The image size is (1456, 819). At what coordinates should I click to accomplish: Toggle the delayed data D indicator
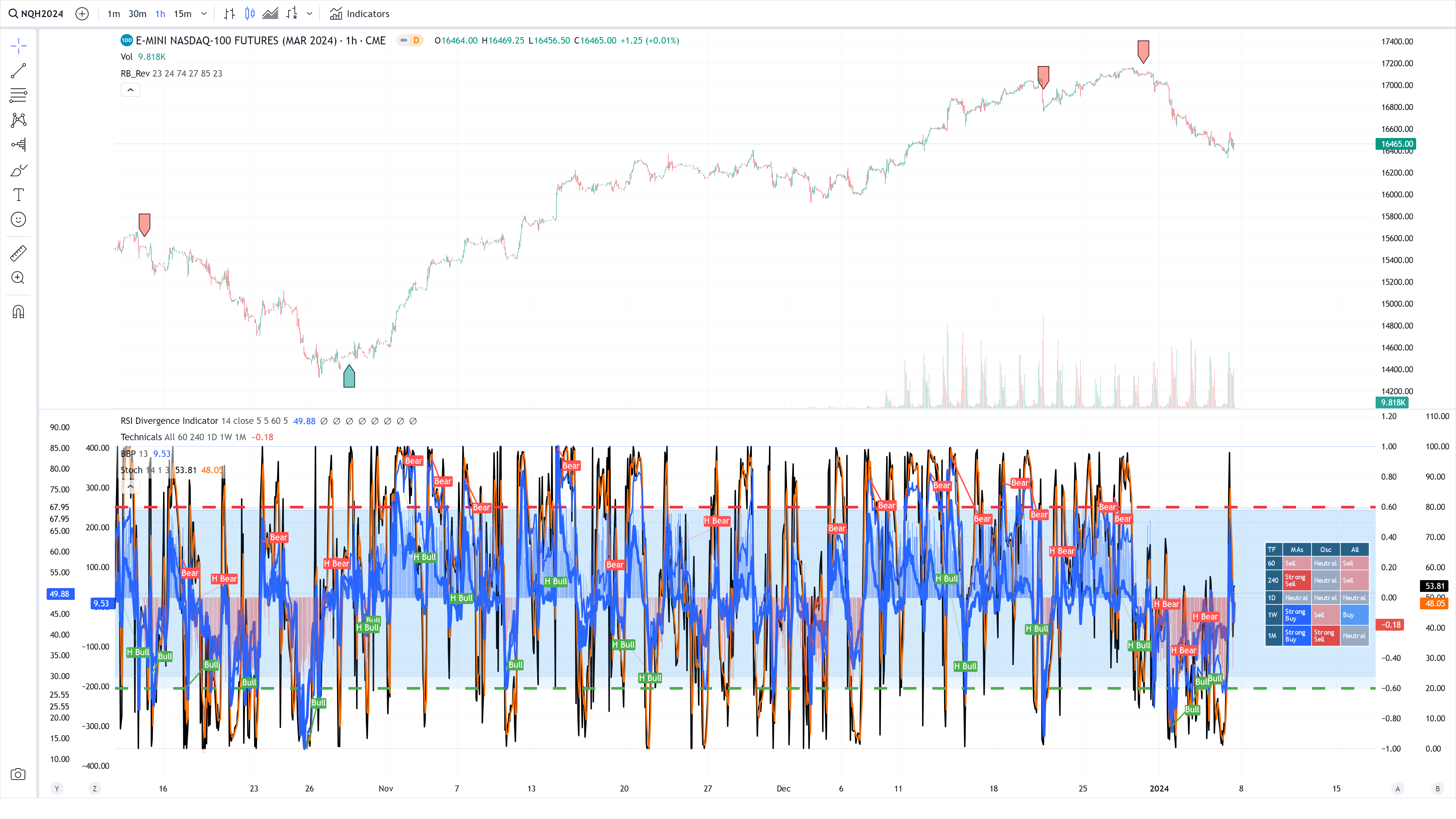pyautogui.click(x=416, y=40)
